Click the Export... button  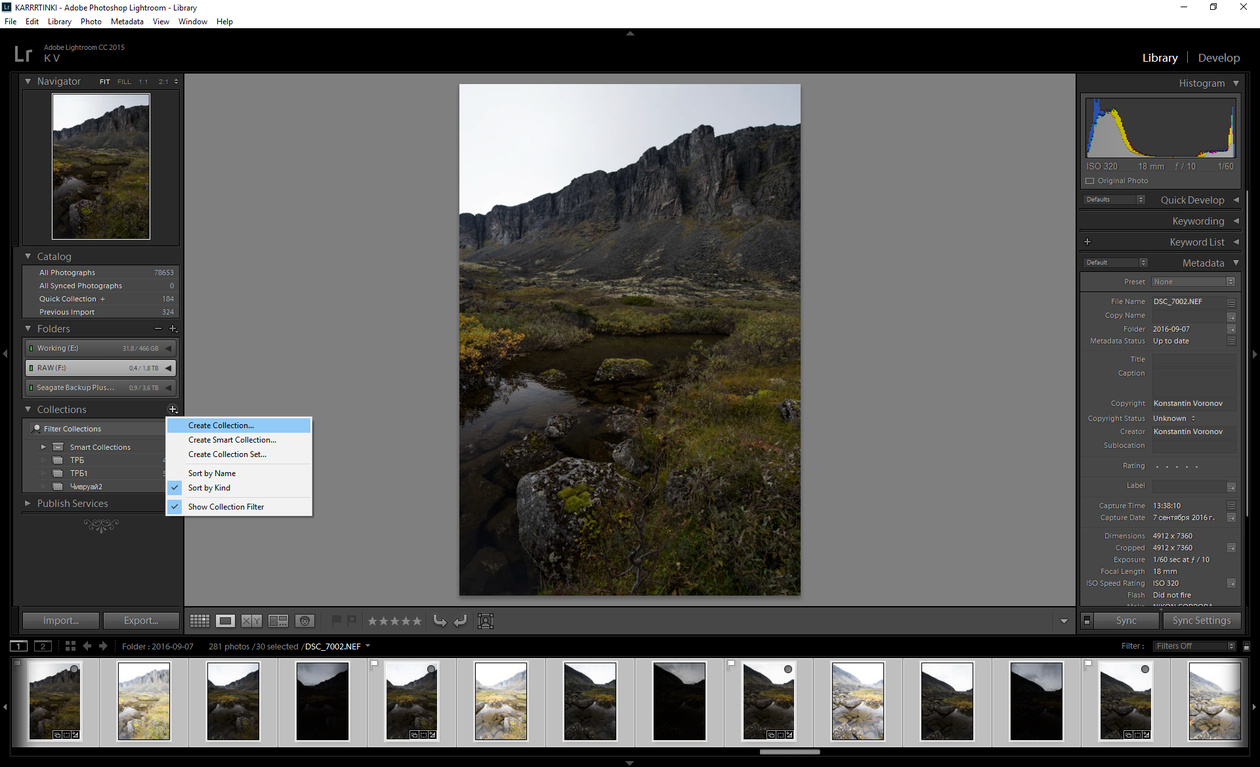pos(141,621)
